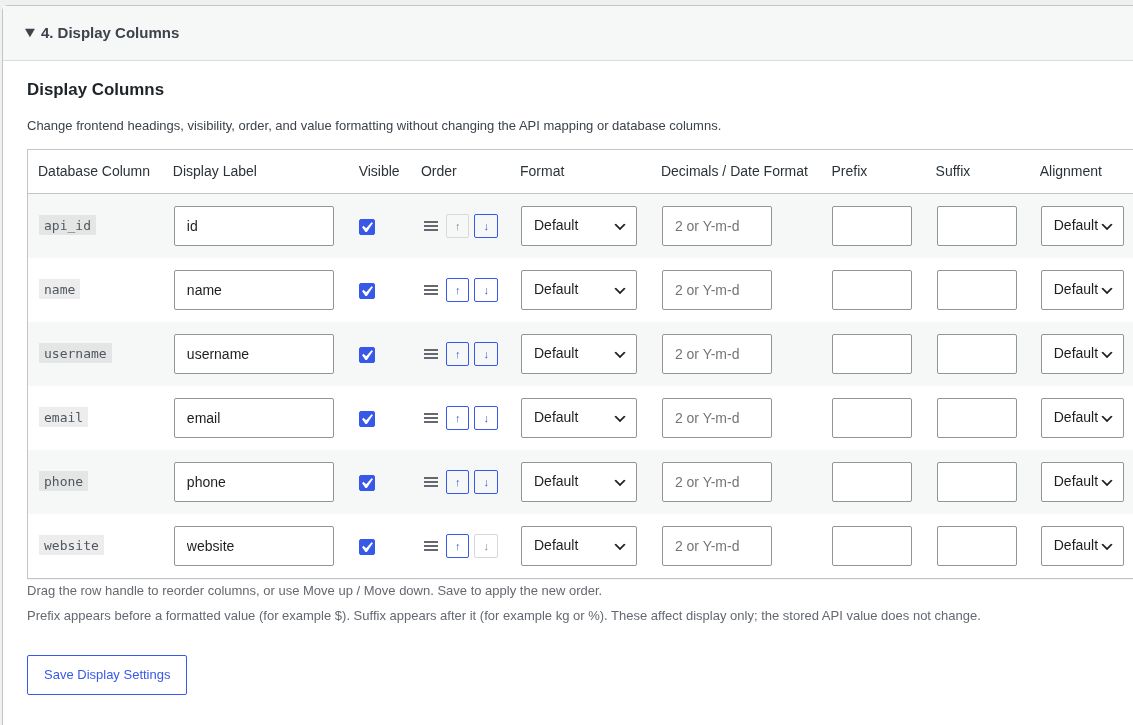Open Alignment dropdown for email

1082,418
